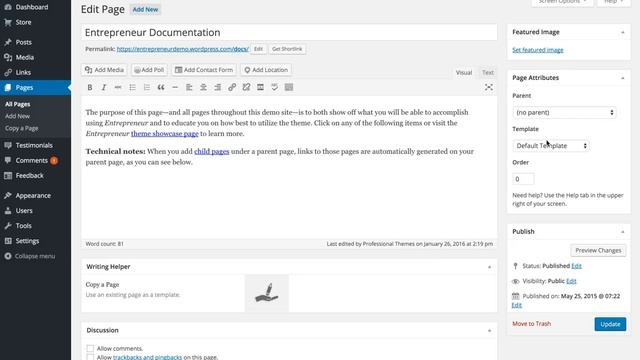The width and height of the screenshot is (640, 360).
Task: Align text right
Action: [218, 87]
